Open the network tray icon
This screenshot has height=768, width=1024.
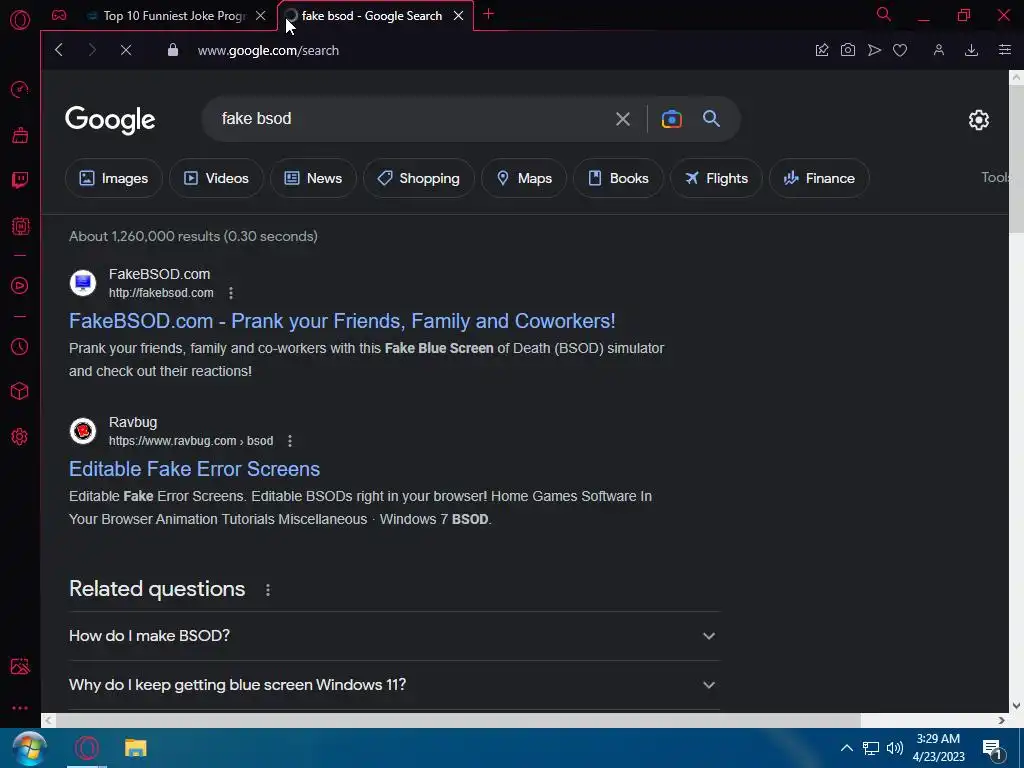click(x=871, y=748)
